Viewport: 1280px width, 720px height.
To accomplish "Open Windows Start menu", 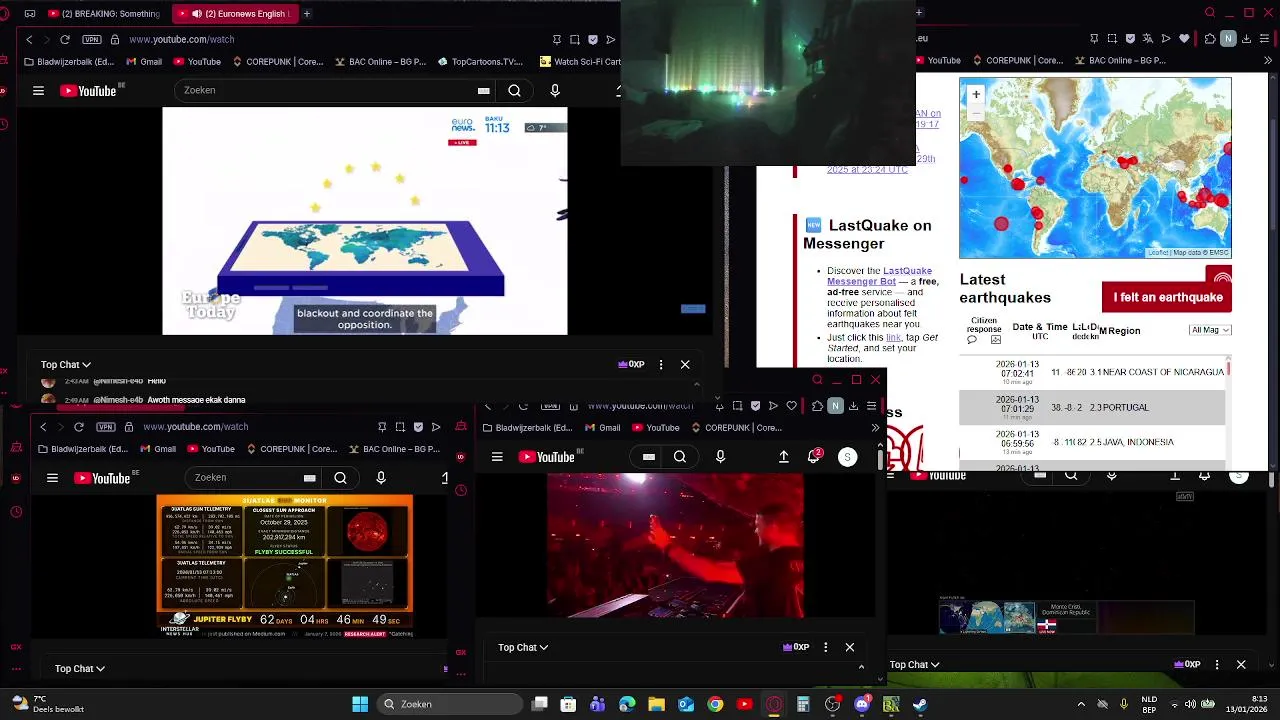I will click(x=360, y=704).
